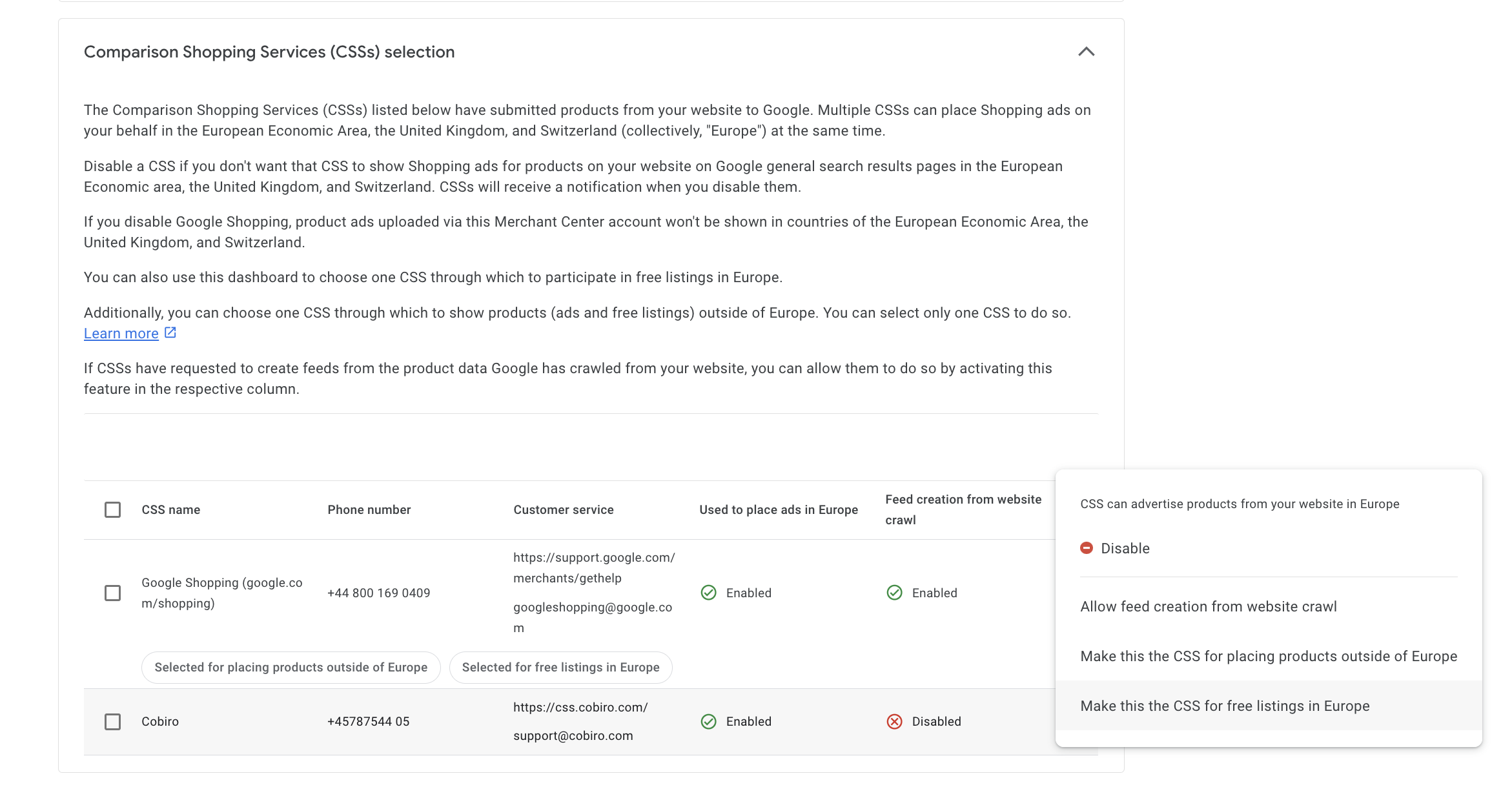Check the Cobiro row checkbox
The height and width of the screenshot is (789, 1512).
click(112, 721)
